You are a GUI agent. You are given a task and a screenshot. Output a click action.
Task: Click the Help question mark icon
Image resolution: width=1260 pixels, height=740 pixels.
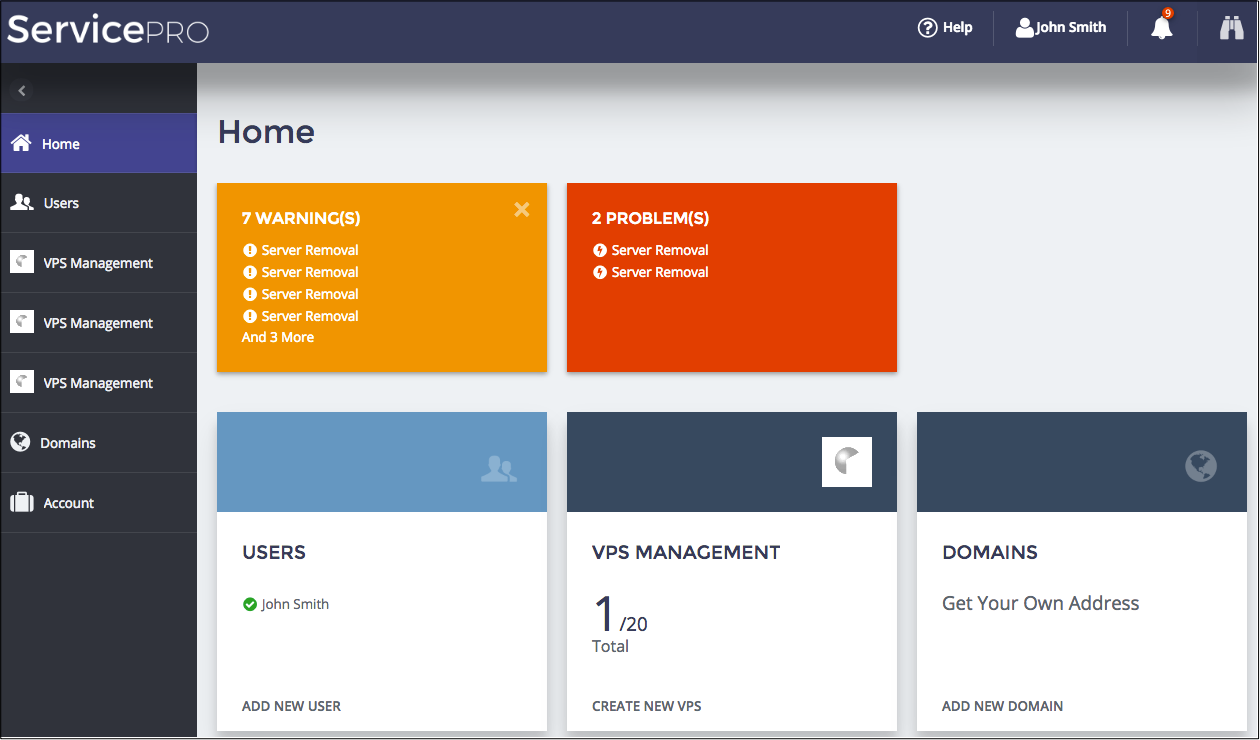point(927,28)
